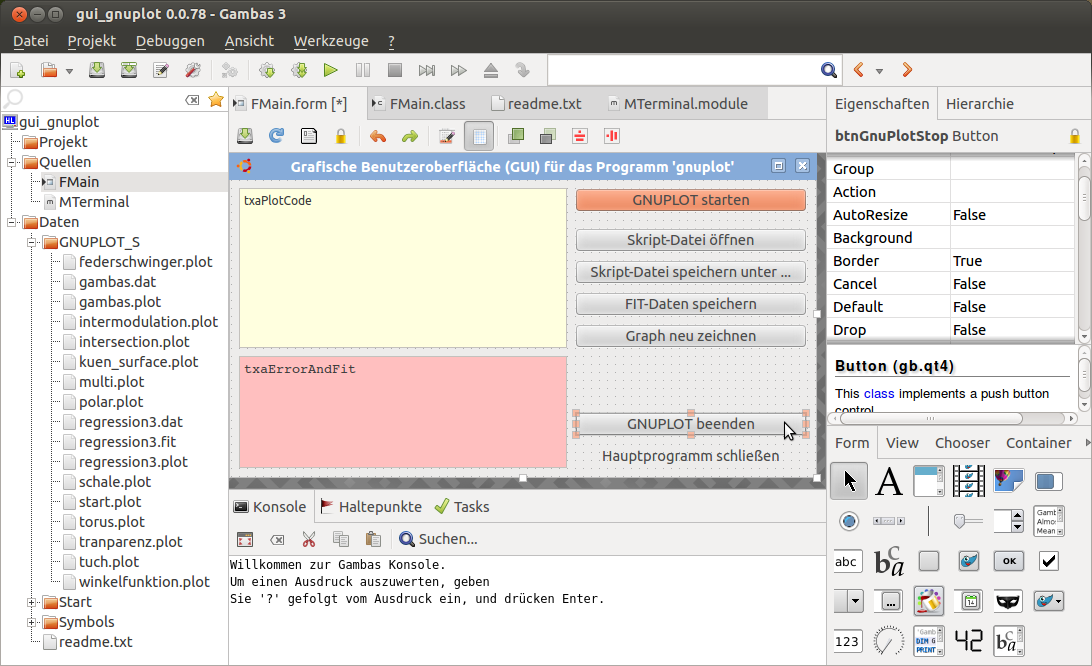
Task: Run the project with the green play icon
Action: [330, 71]
